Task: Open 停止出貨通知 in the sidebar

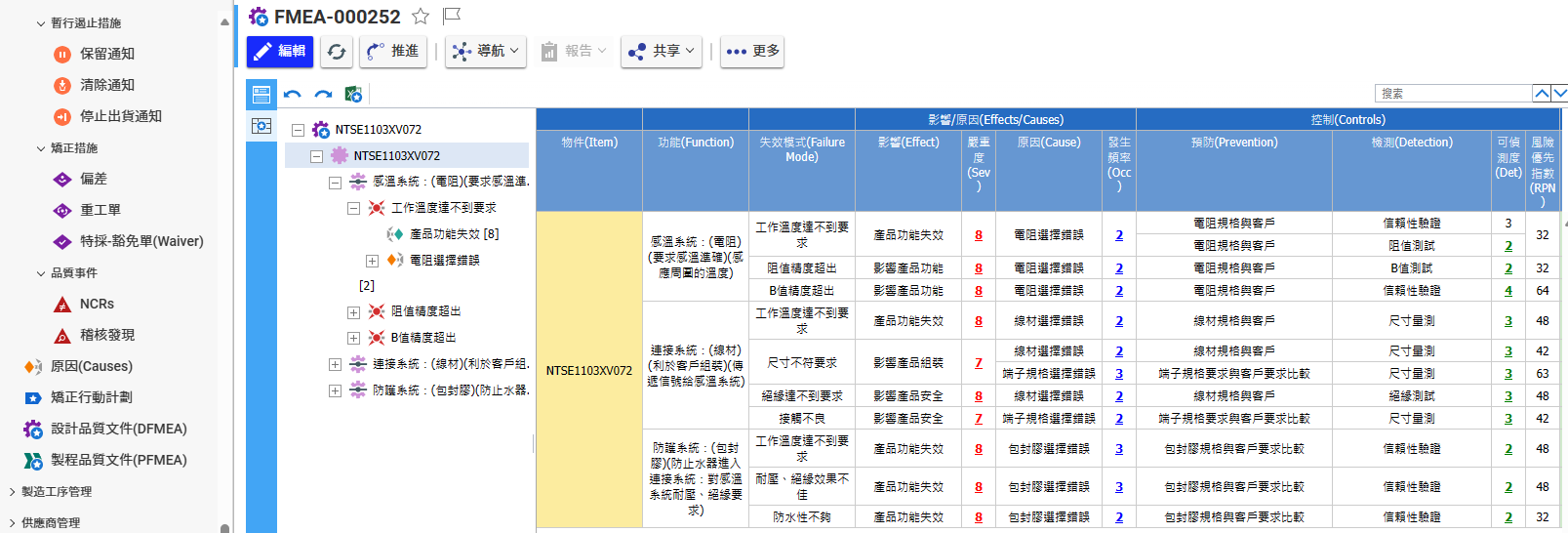Action: coord(121,116)
